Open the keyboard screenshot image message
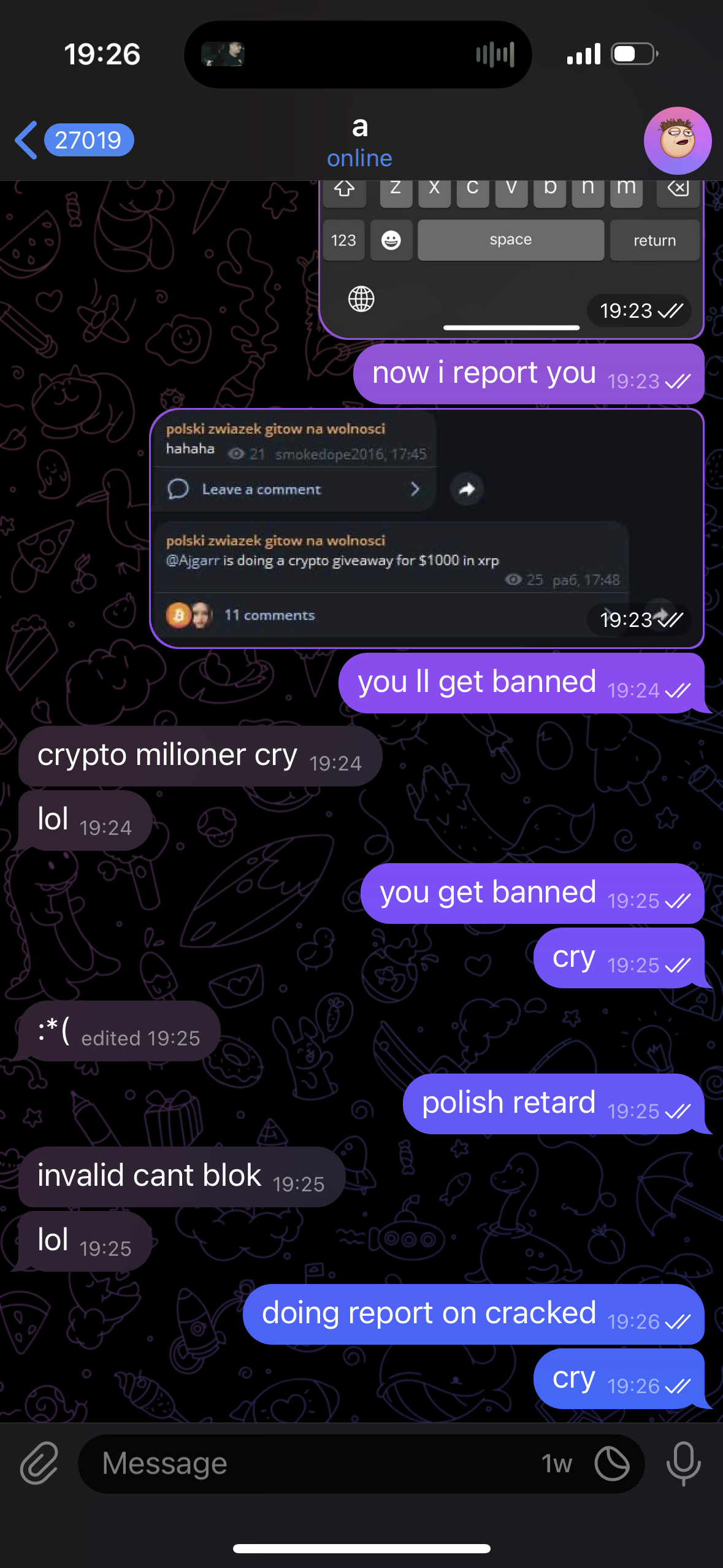The image size is (723, 1568). [x=511, y=259]
